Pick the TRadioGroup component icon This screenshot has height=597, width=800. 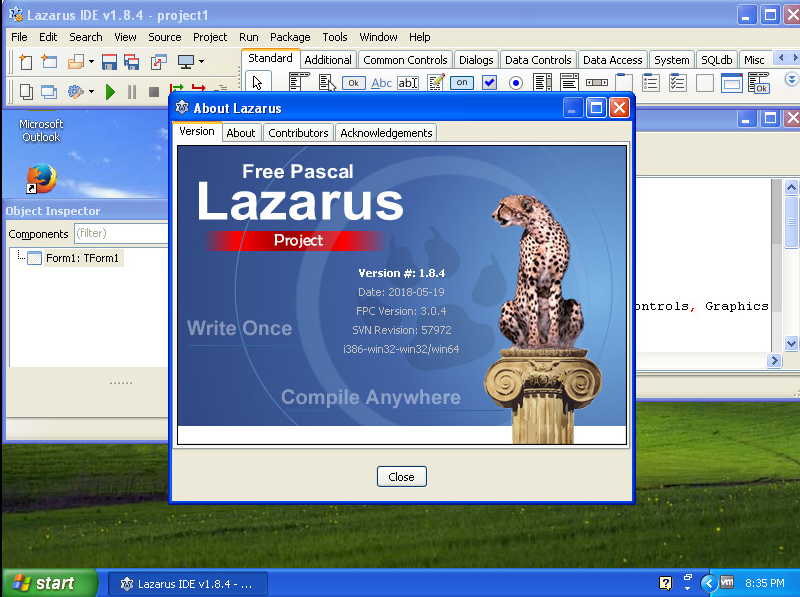click(x=651, y=82)
